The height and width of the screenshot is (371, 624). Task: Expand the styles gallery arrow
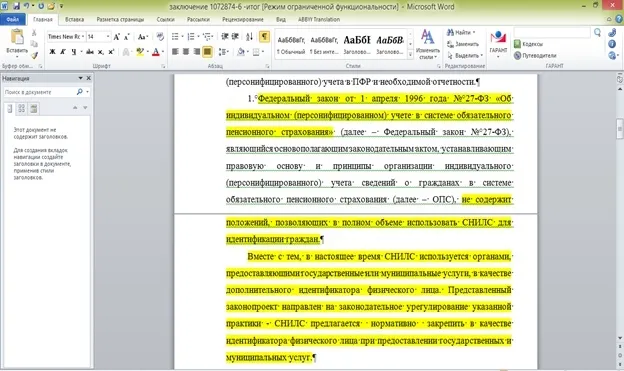410,55
